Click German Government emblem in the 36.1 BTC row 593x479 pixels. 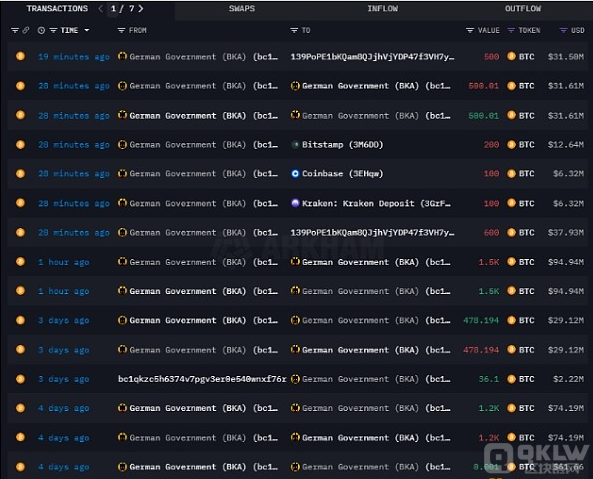(x=295, y=378)
